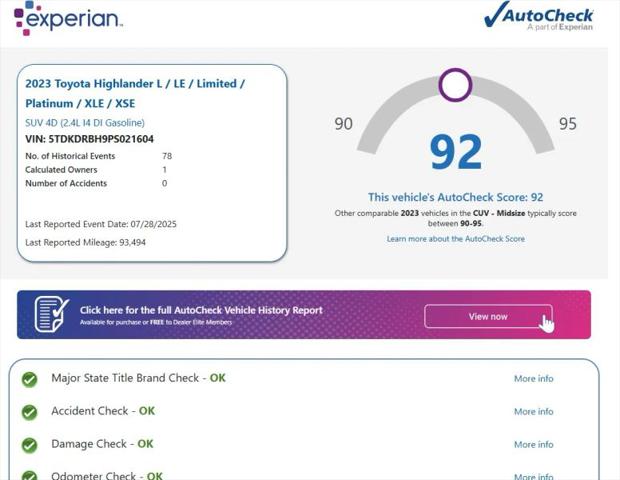Click No. of Historical Events value 78
The height and width of the screenshot is (480, 620).
point(167,156)
